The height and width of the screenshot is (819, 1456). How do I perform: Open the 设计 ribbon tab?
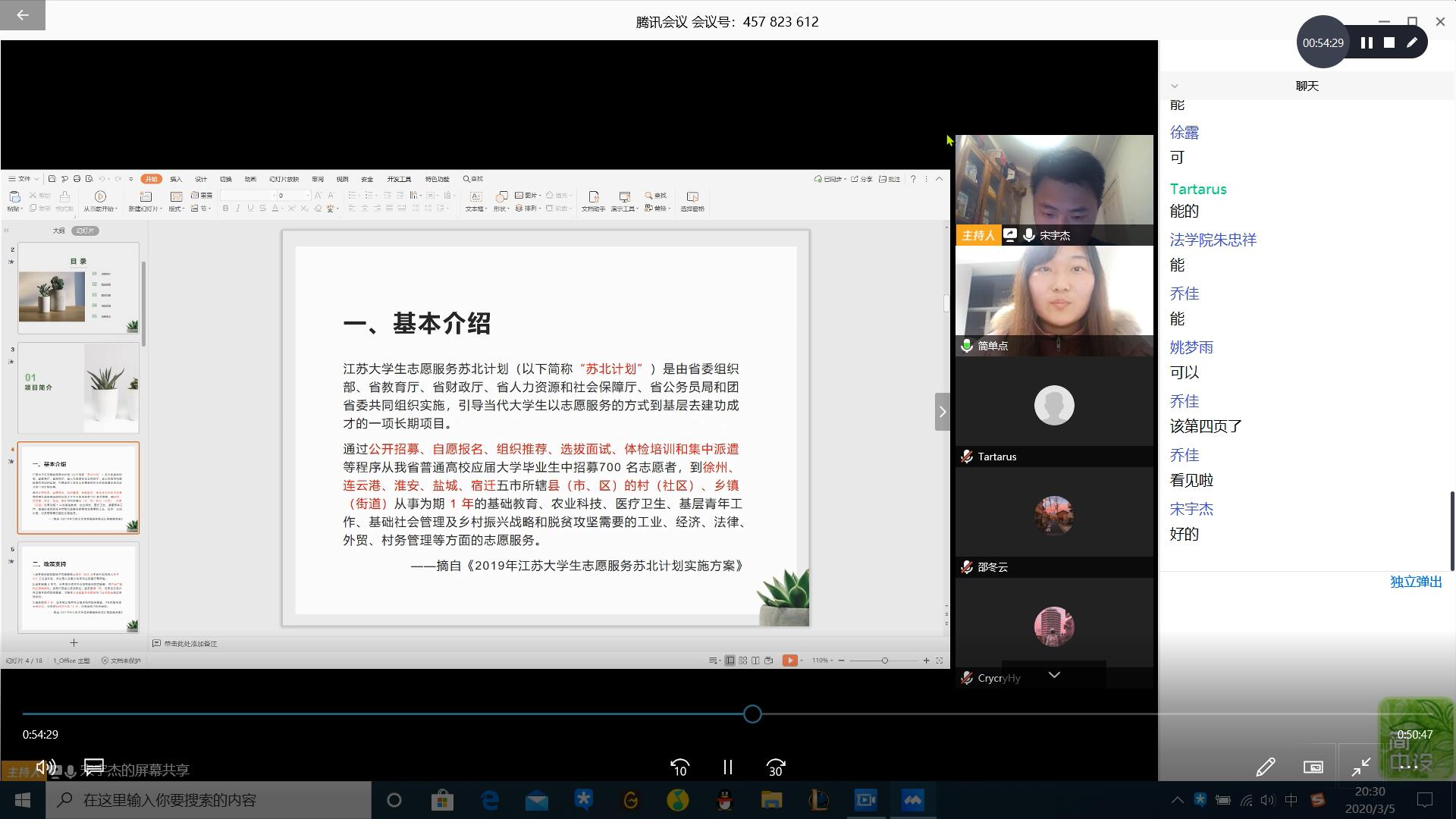[201, 179]
